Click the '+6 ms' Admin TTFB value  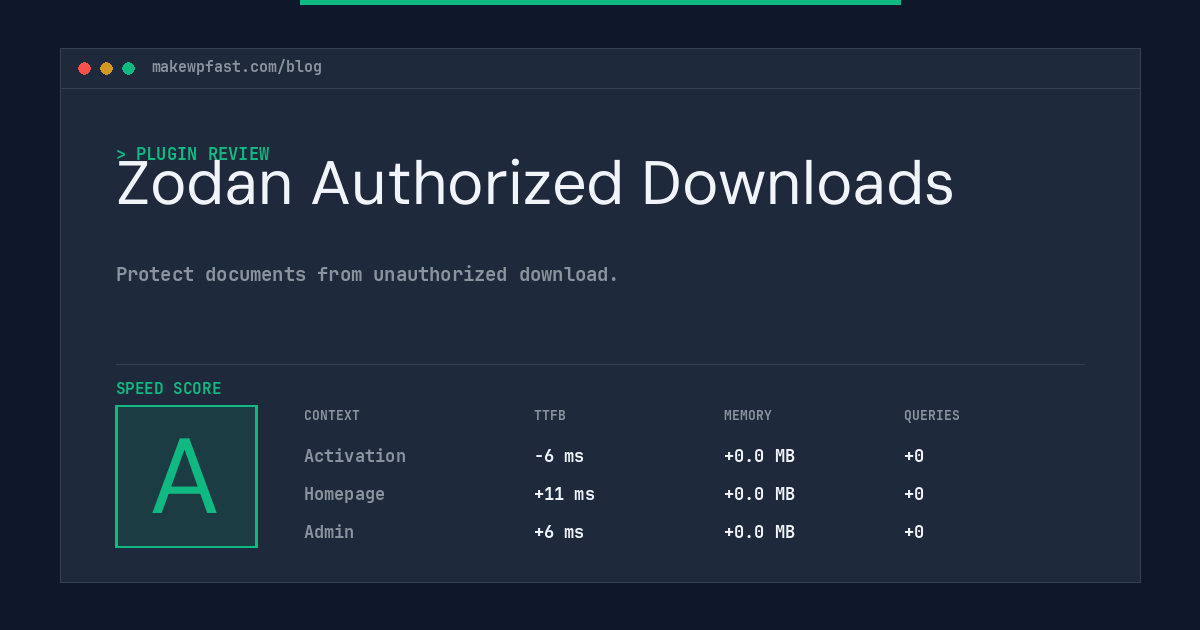click(559, 532)
